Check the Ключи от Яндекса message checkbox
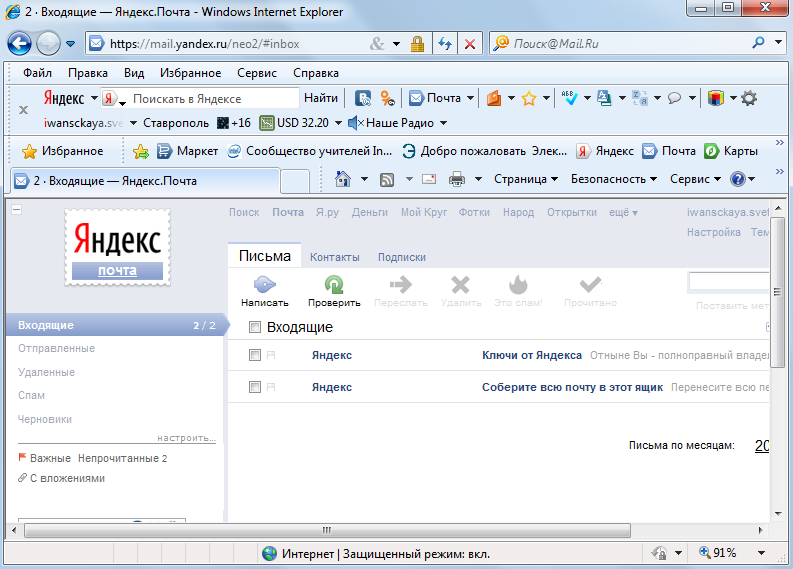793x569 pixels. click(x=255, y=355)
